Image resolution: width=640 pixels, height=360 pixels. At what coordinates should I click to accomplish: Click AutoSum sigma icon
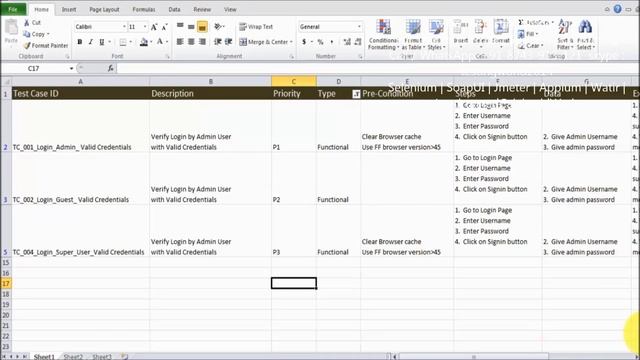521,22
